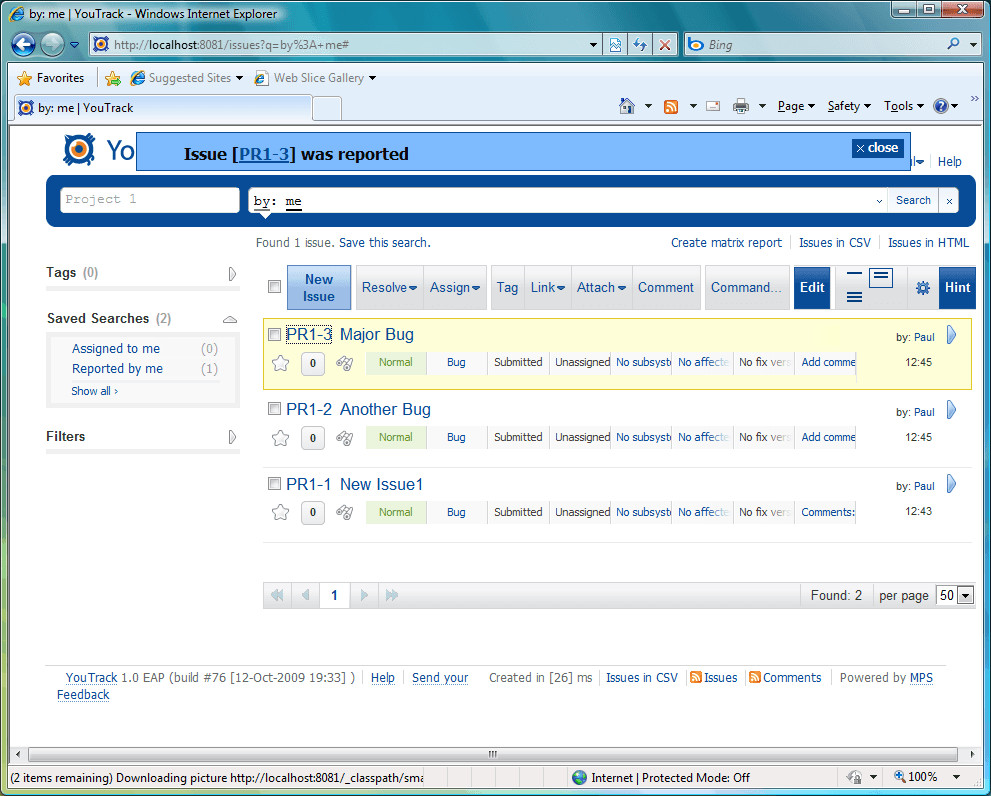Clear the search query with the x button
The width and height of the screenshot is (991, 796).
949,201
